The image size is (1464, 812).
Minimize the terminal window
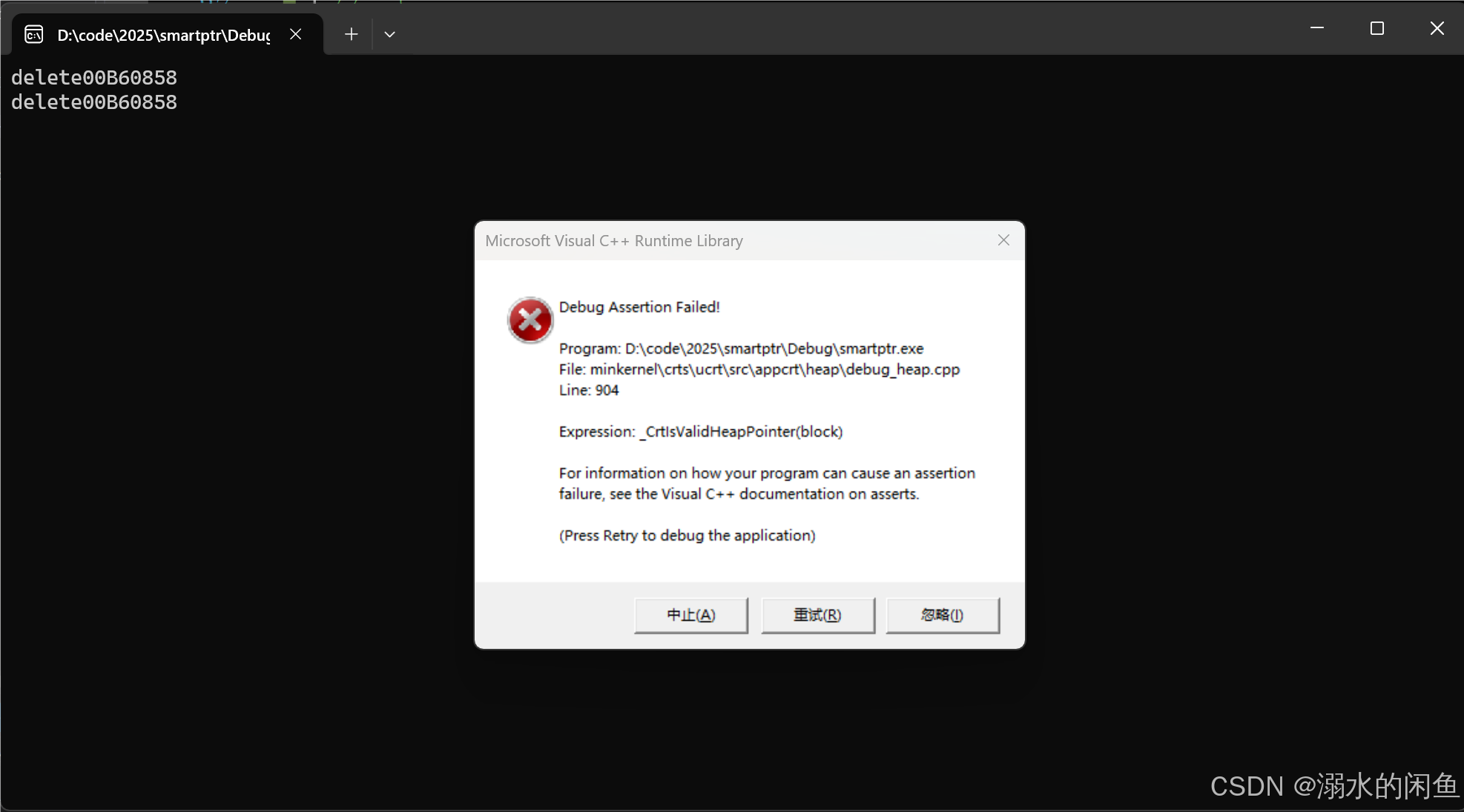[1316, 28]
